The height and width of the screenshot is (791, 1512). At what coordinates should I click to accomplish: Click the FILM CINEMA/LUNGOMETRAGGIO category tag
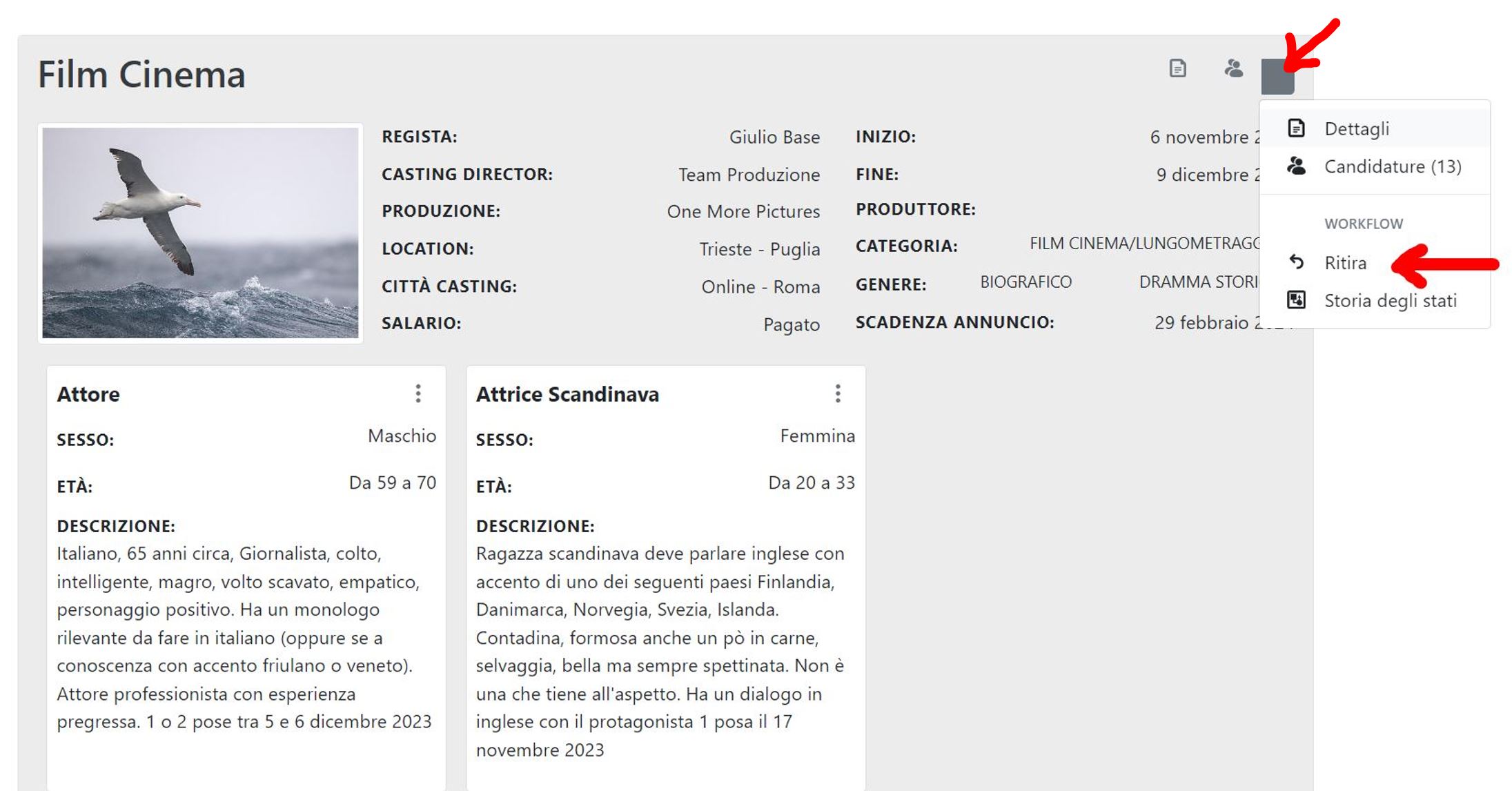coord(1145,244)
